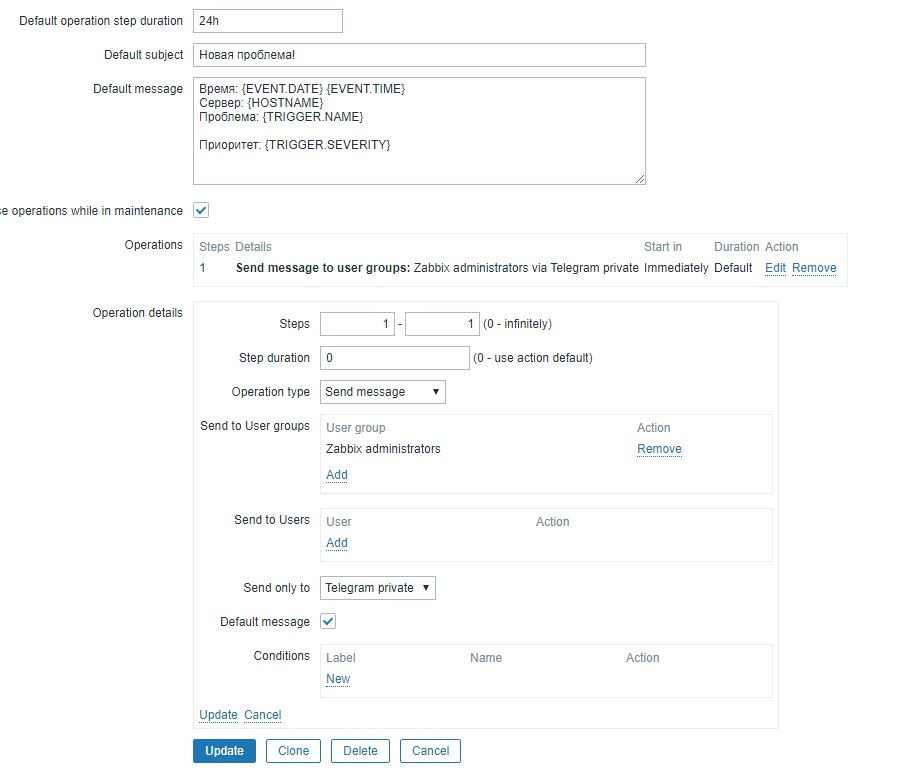Add a user group to send to
Screen dimensions: 922x773
pos(337,475)
